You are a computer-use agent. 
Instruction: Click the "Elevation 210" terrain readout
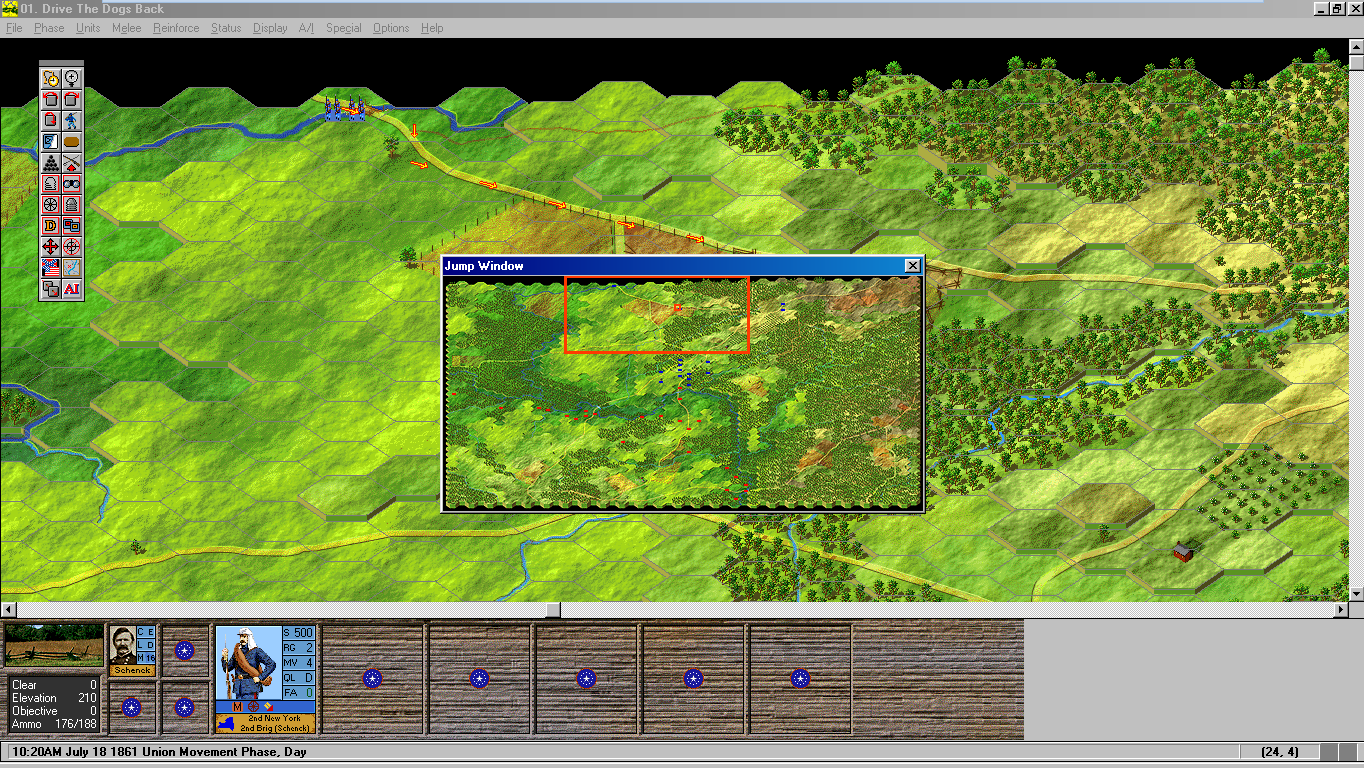pos(55,698)
